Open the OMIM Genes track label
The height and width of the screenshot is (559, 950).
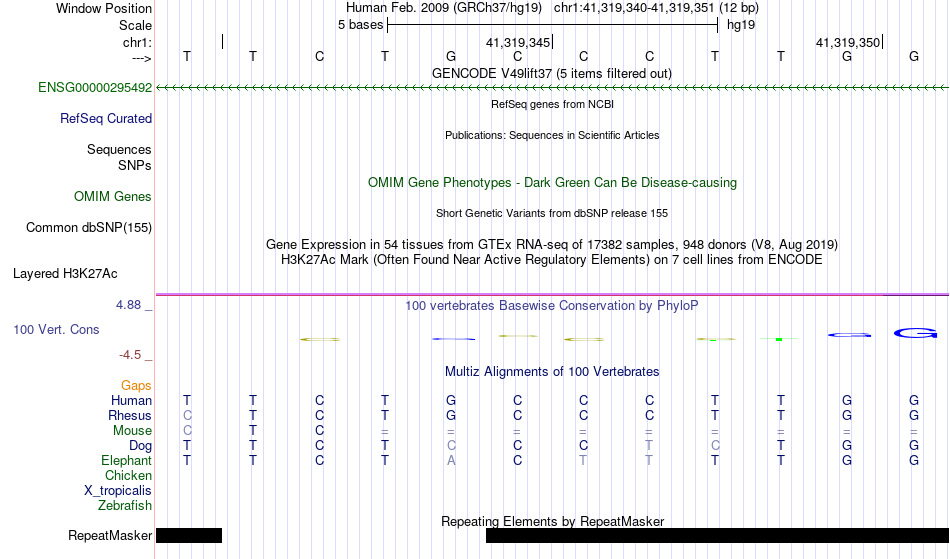112,197
